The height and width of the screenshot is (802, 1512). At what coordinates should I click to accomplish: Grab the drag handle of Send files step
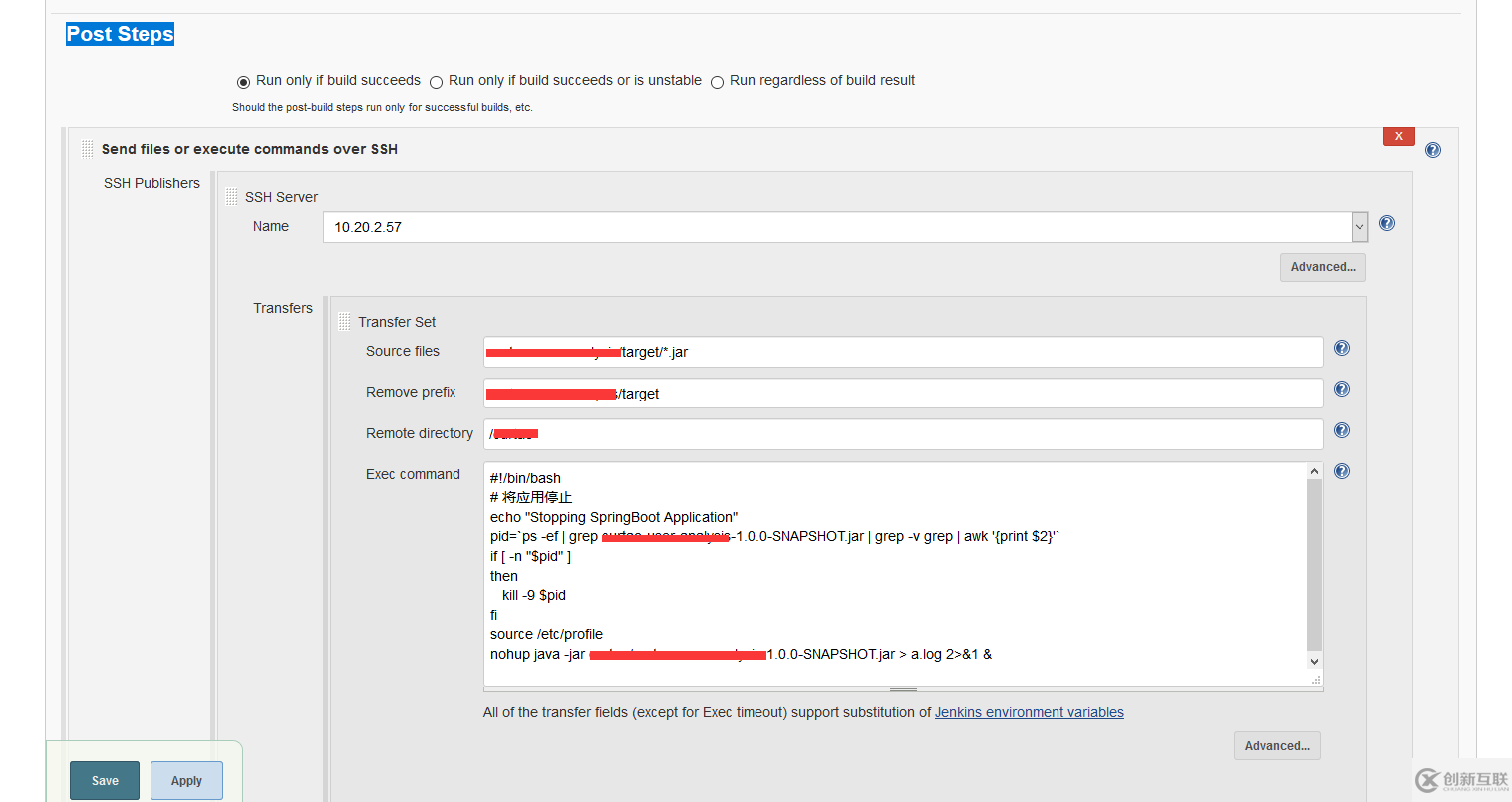pyautogui.click(x=87, y=149)
